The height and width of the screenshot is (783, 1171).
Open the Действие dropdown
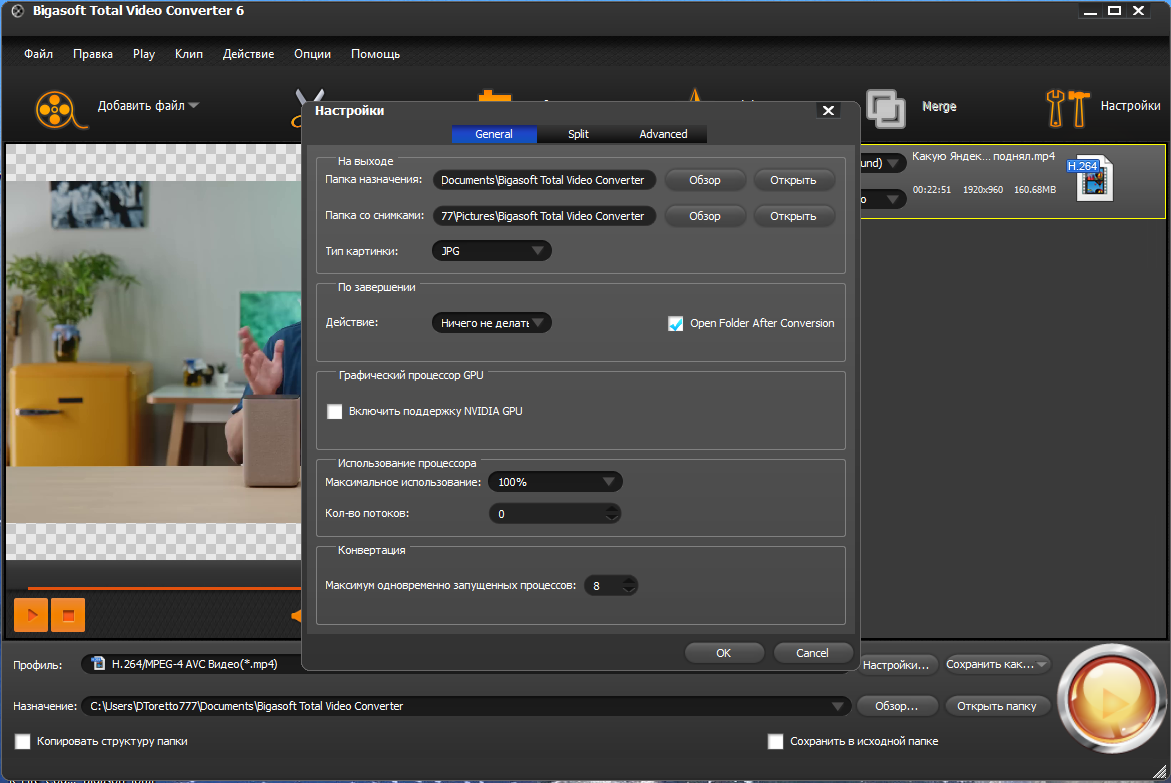pyautogui.click(x=491, y=323)
